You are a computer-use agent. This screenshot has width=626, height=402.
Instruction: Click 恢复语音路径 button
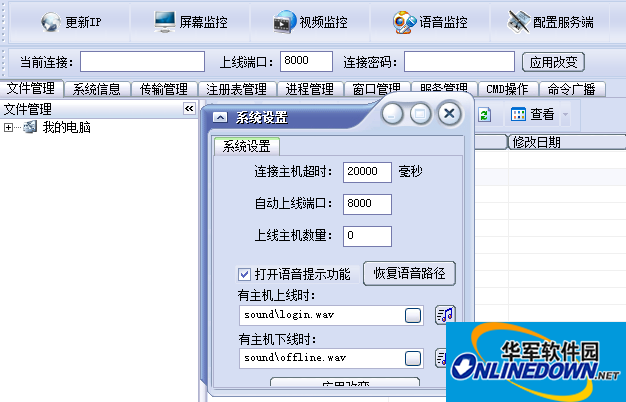pos(409,273)
